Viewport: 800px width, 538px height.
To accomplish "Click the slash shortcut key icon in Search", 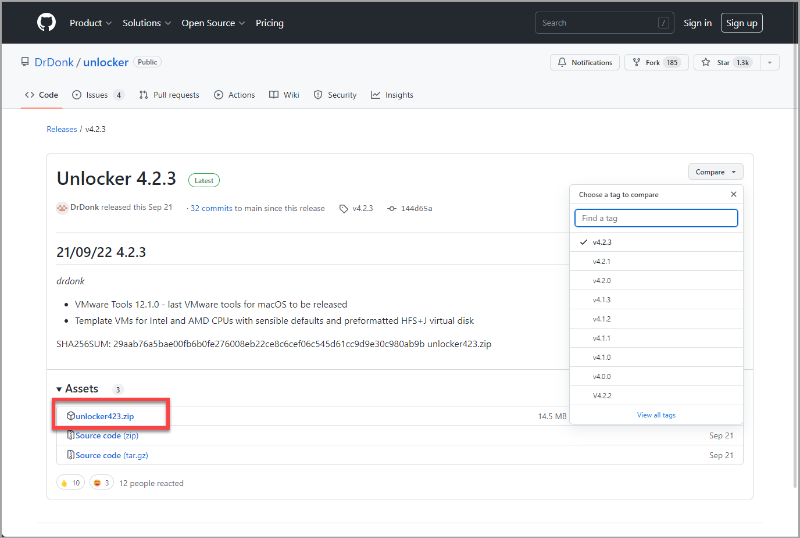I will pos(663,23).
